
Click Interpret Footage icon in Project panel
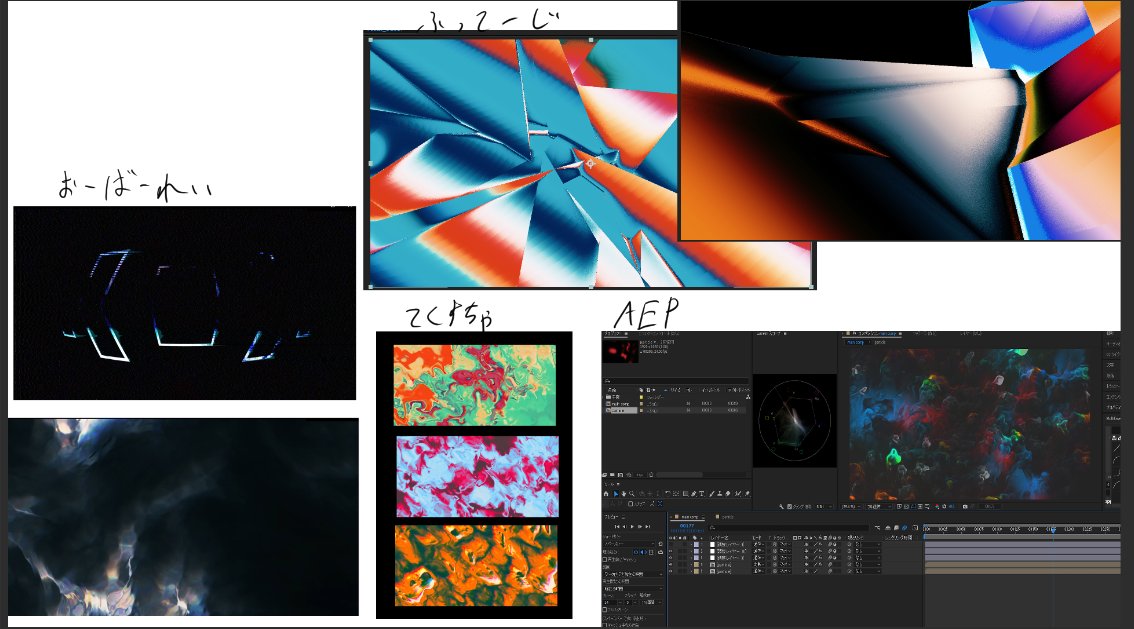click(x=605, y=475)
